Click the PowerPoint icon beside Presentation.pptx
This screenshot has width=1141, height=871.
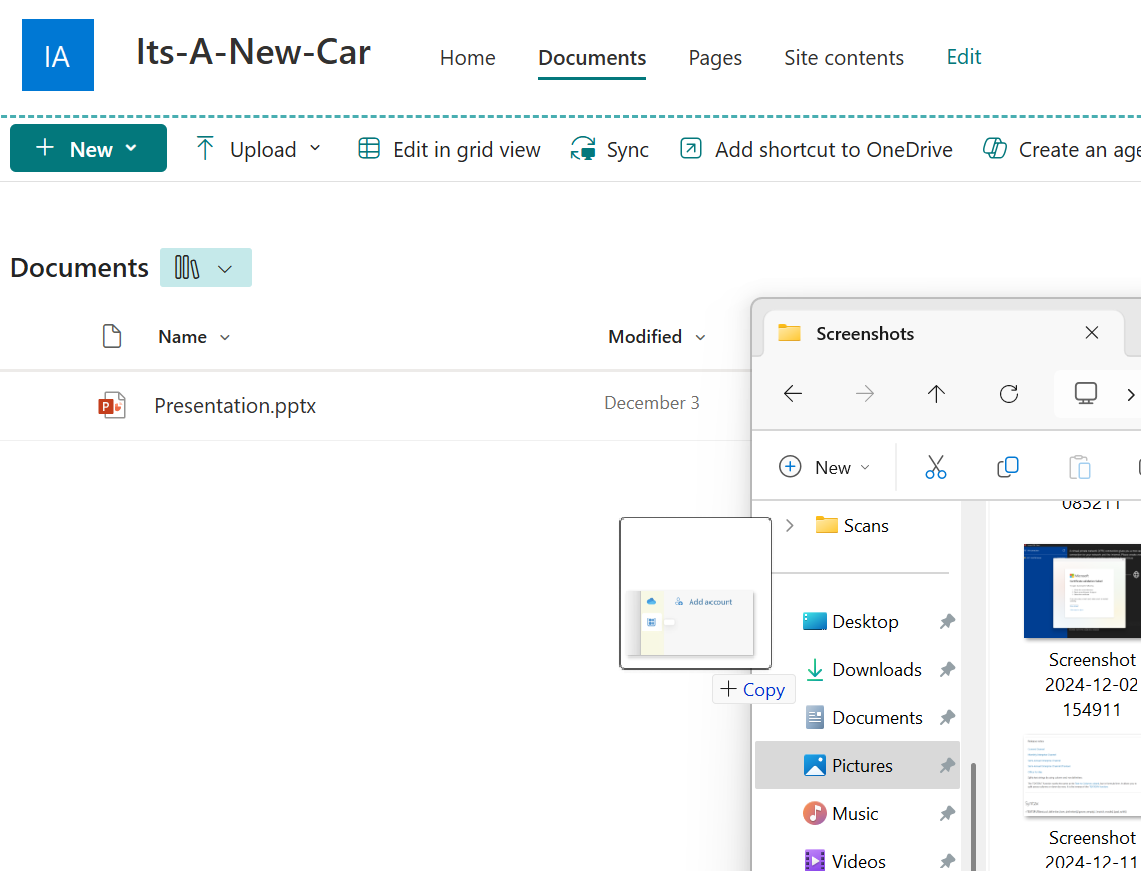112,405
